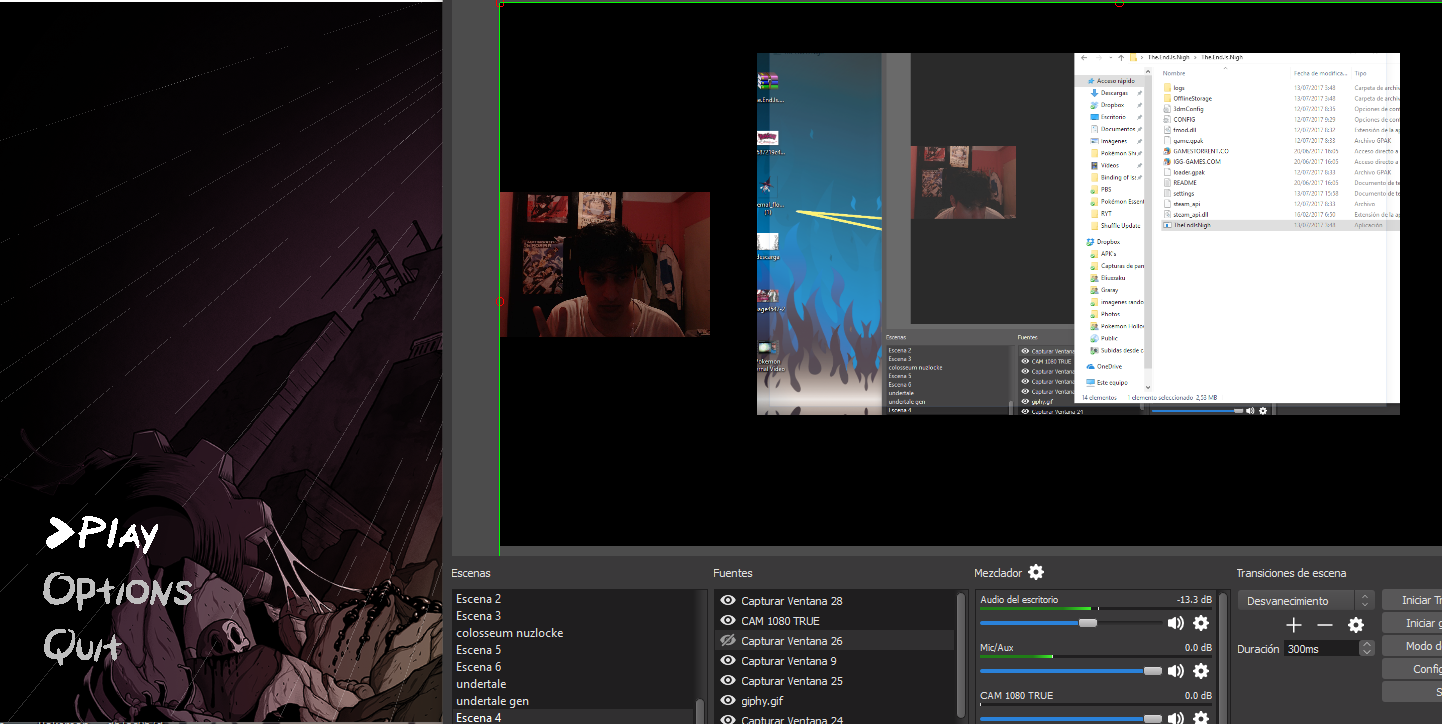Image resolution: width=1442 pixels, height=724 pixels.
Task: Open the Desvanecimiento transition dropdown
Action: click(x=1306, y=601)
